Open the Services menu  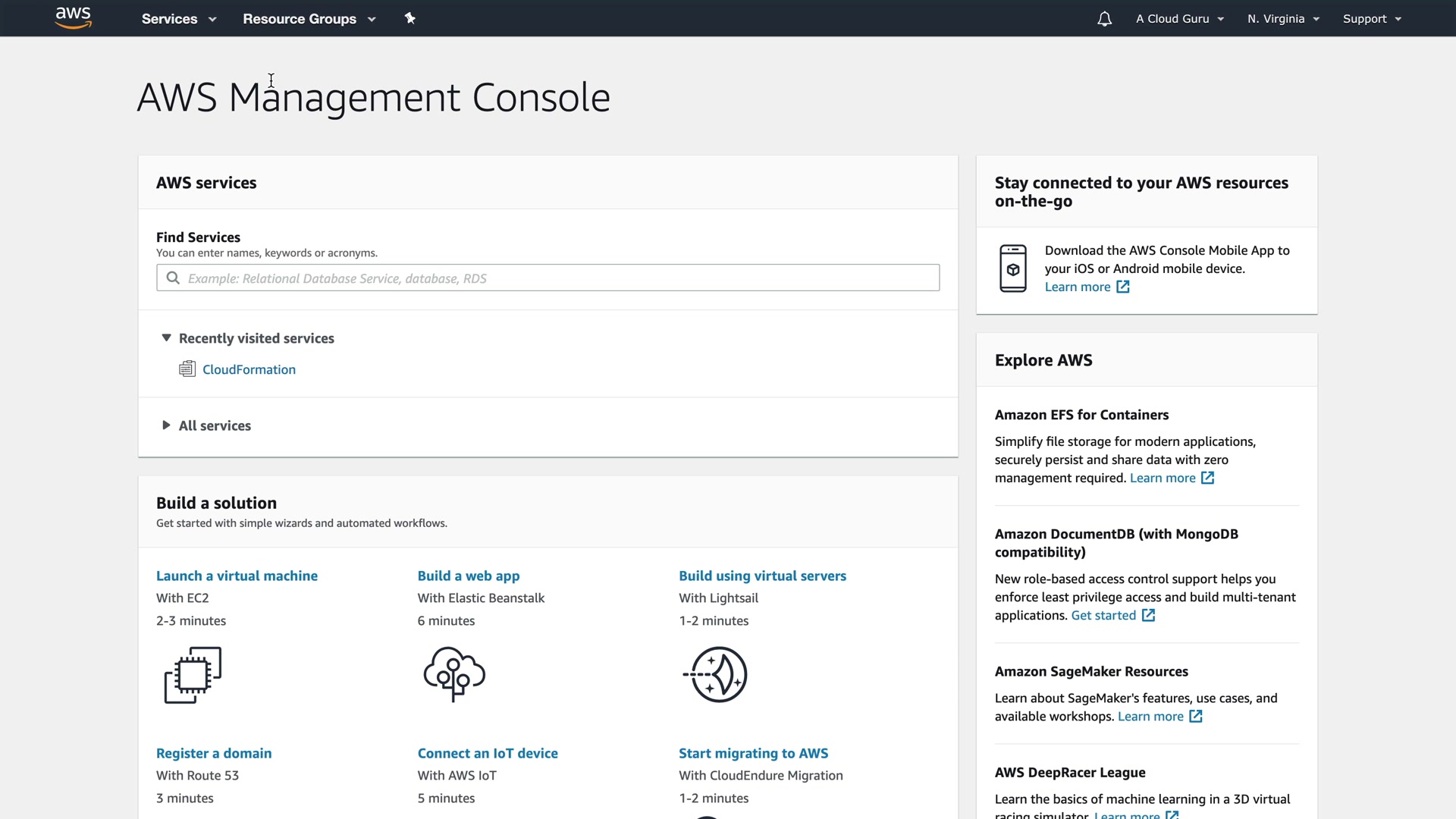[x=178, y=19]
